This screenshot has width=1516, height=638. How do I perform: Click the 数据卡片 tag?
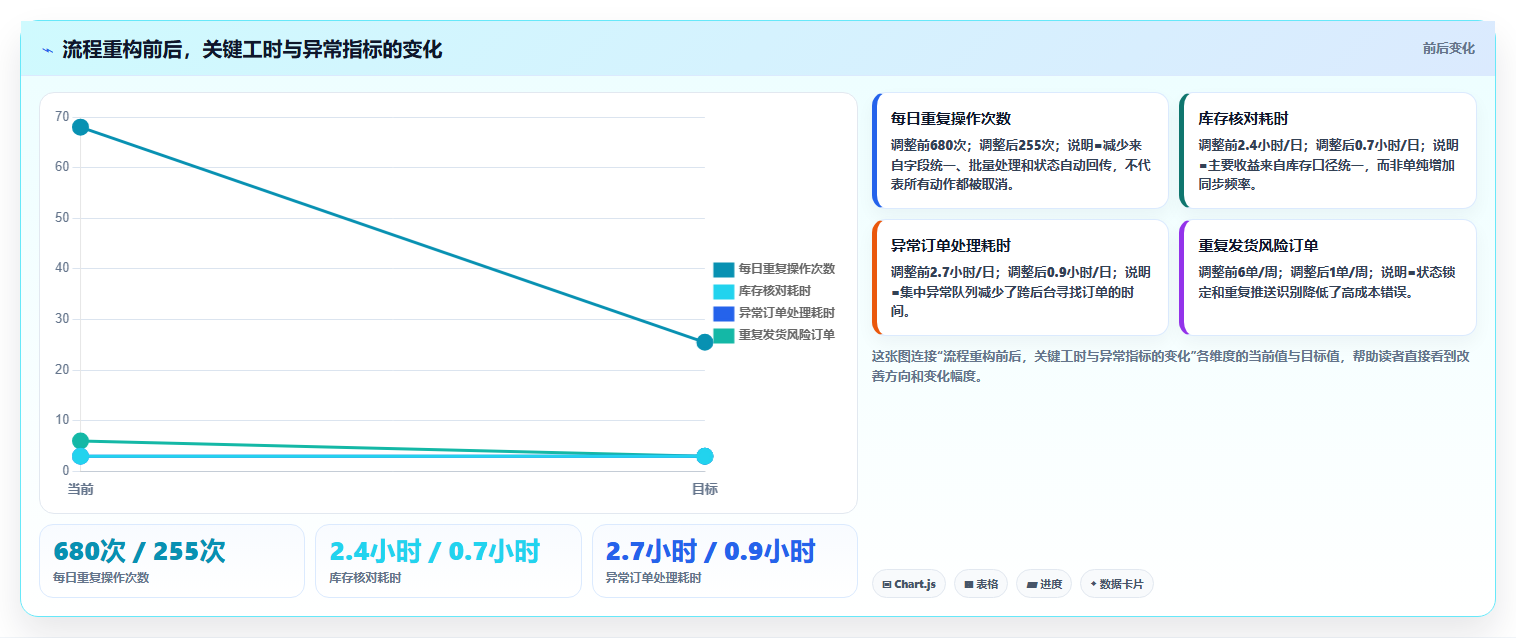click(1117, 584)
